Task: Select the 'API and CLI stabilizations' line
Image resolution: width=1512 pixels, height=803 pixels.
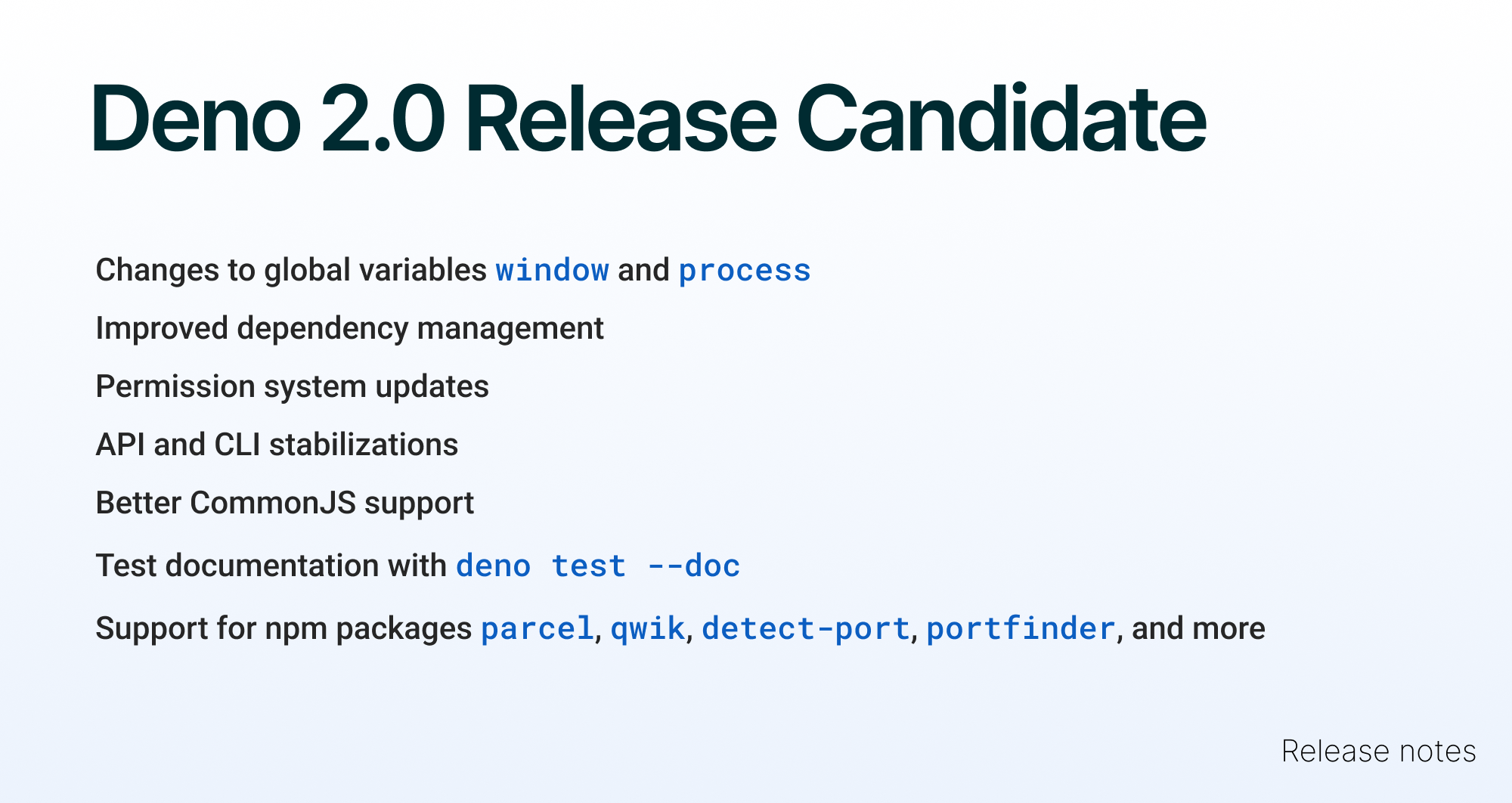Action: pyautogui.click(x=277, y=445)
